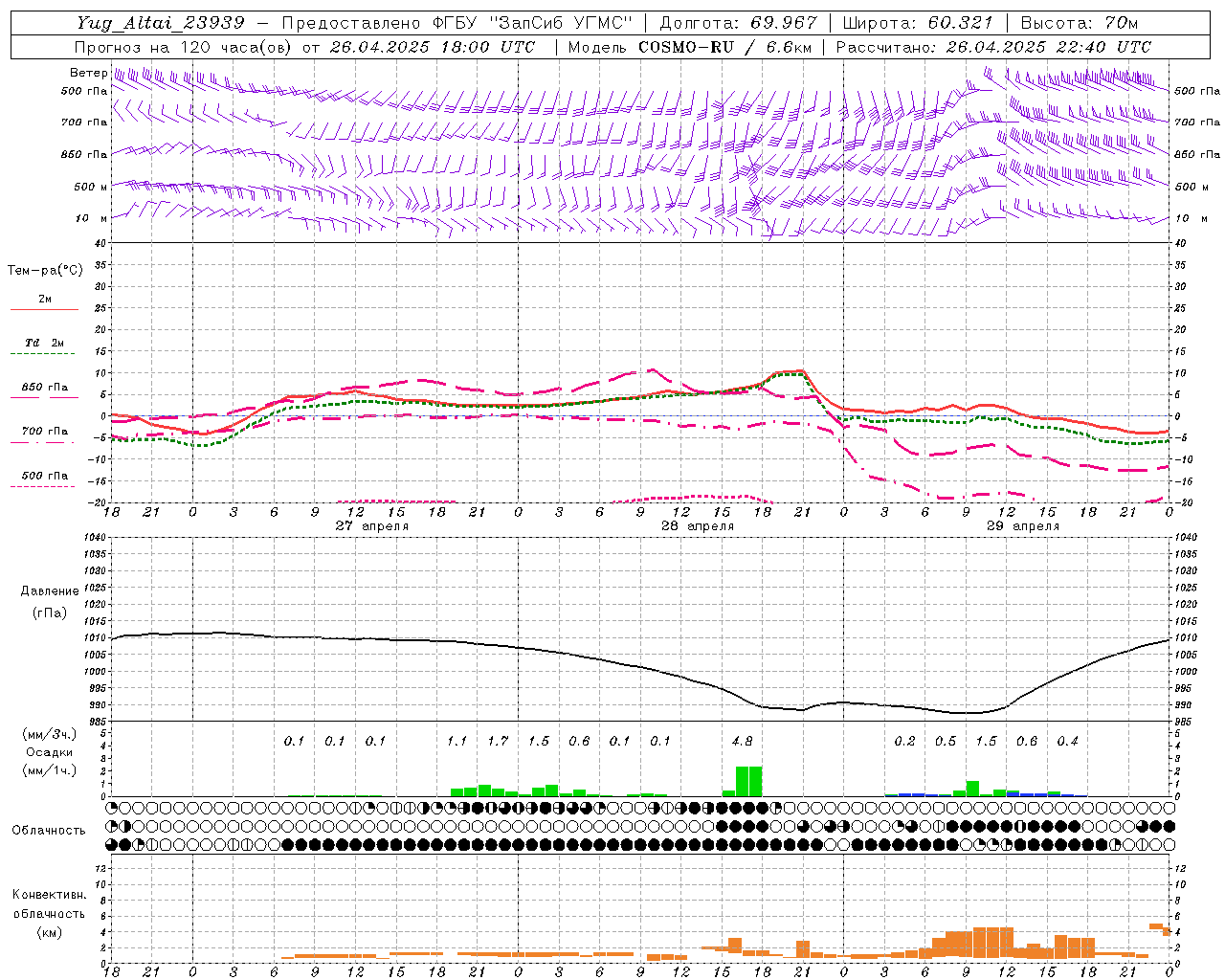
Task: Click the 0.5 precipitation total
Action: tap(946, 742)
